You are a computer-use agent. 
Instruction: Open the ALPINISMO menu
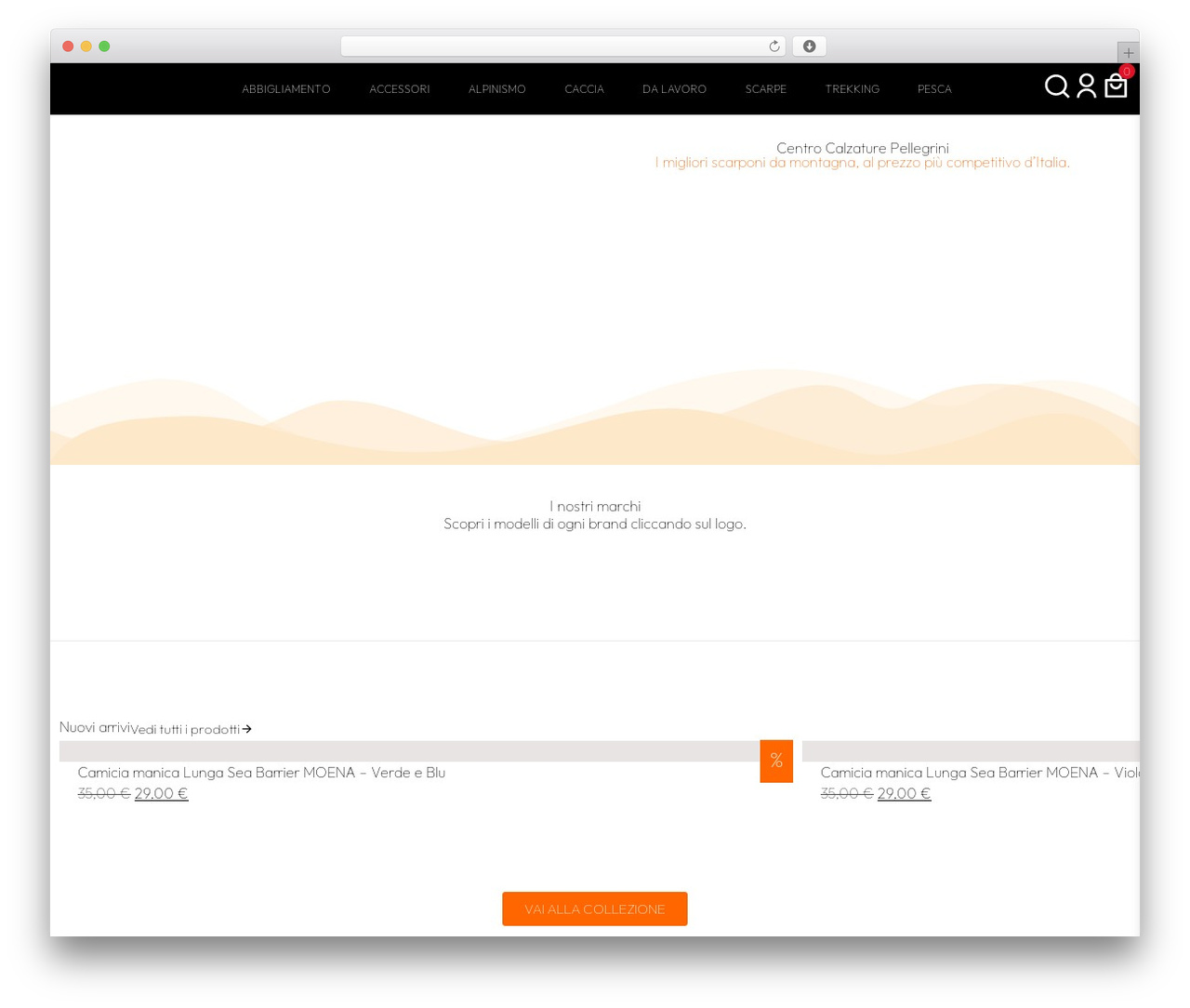pos(497,89)
